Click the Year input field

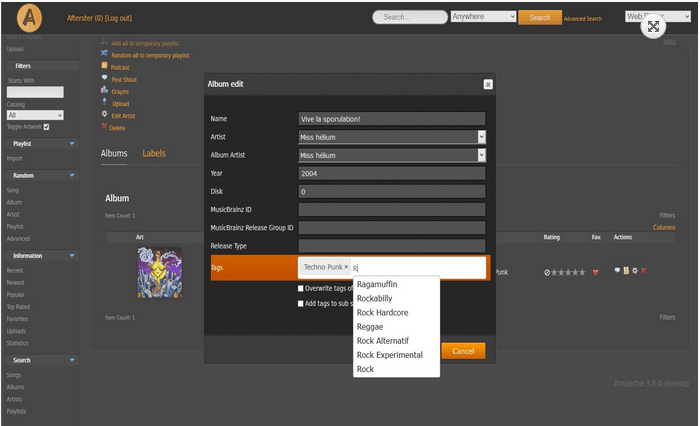pos(392,173)
